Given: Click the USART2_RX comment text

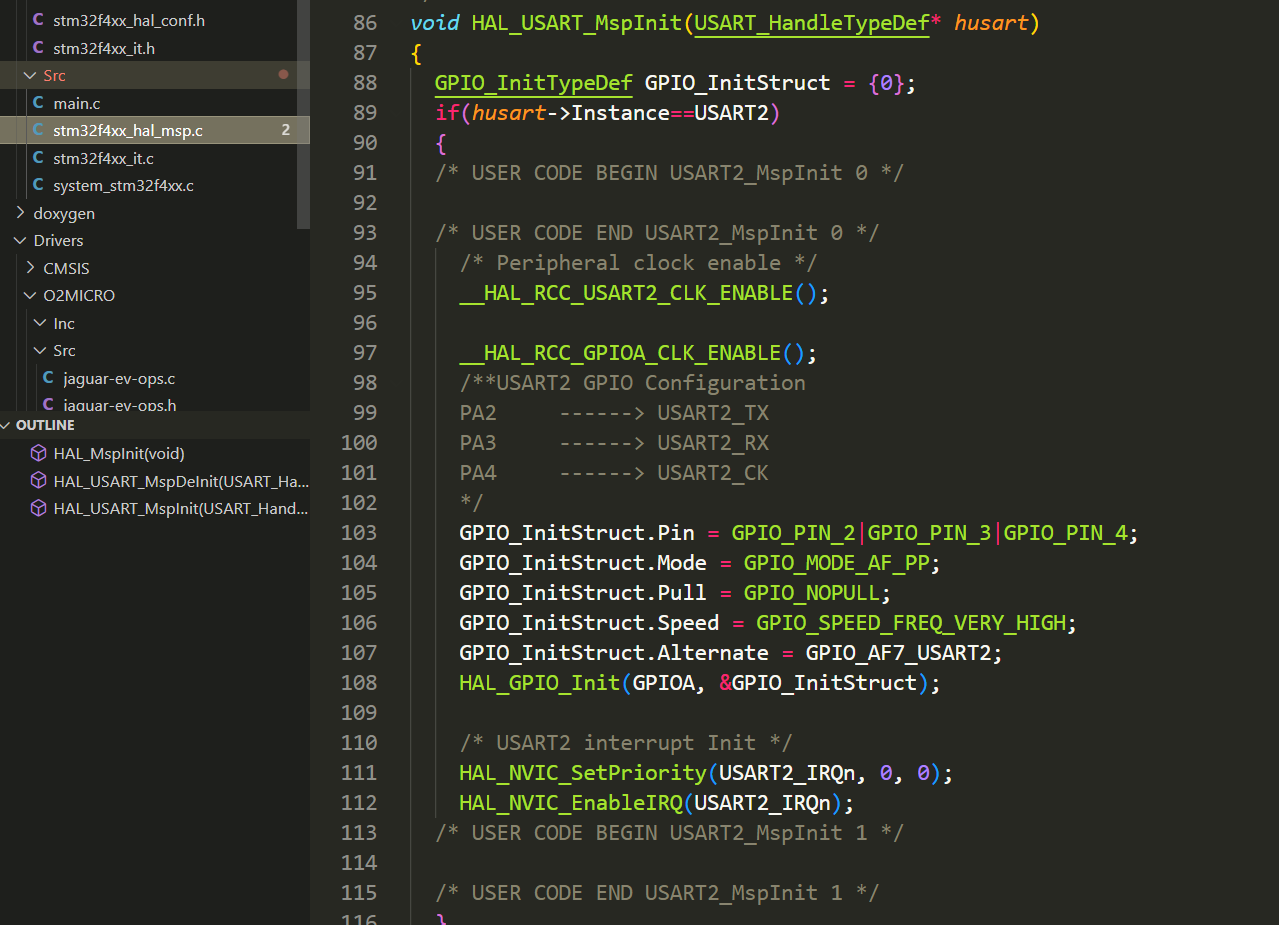Looking at the screenshot, I should tap(713, 443).
